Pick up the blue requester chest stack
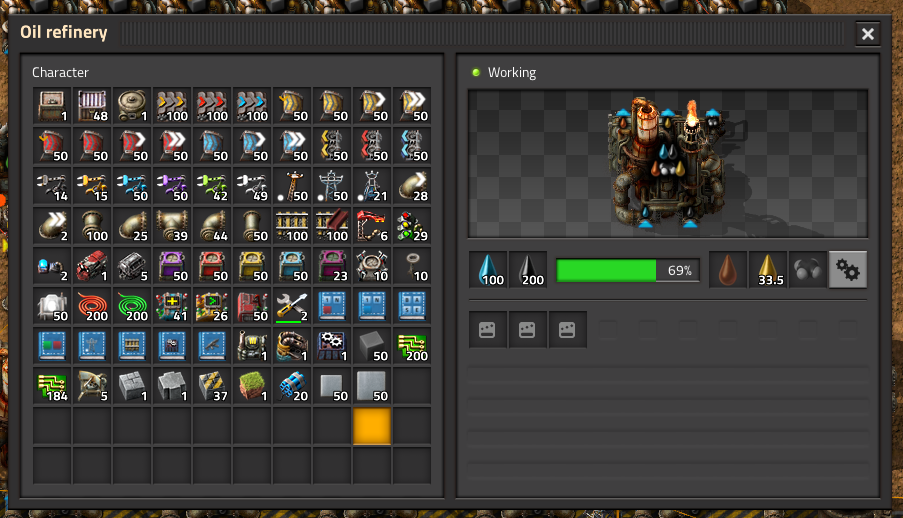The image size is (903, 518). point(292,266)
